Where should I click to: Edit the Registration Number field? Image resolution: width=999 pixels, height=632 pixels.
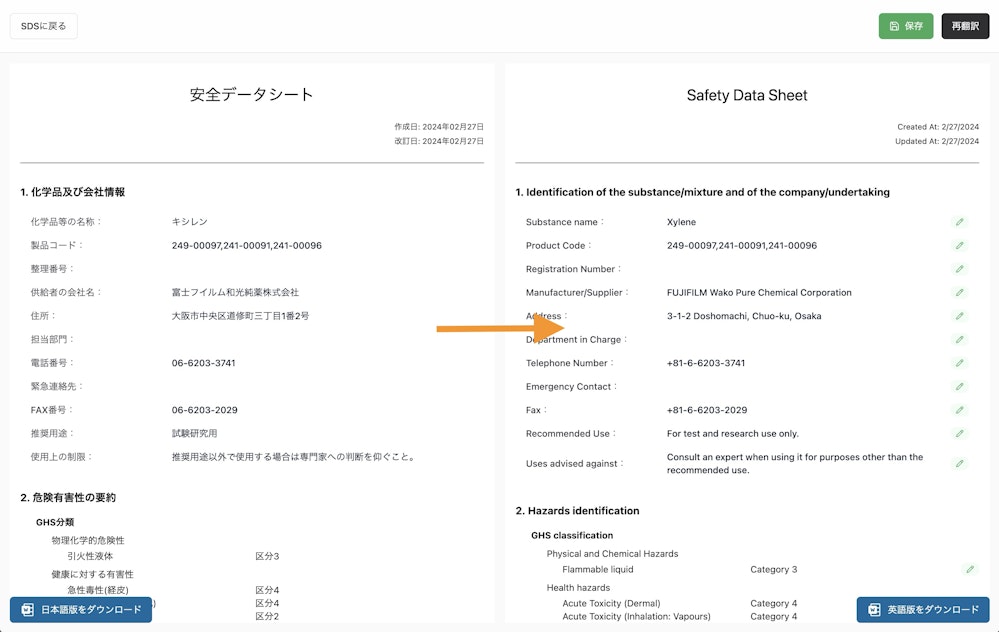pyautogui.click(x=960, y=269)
